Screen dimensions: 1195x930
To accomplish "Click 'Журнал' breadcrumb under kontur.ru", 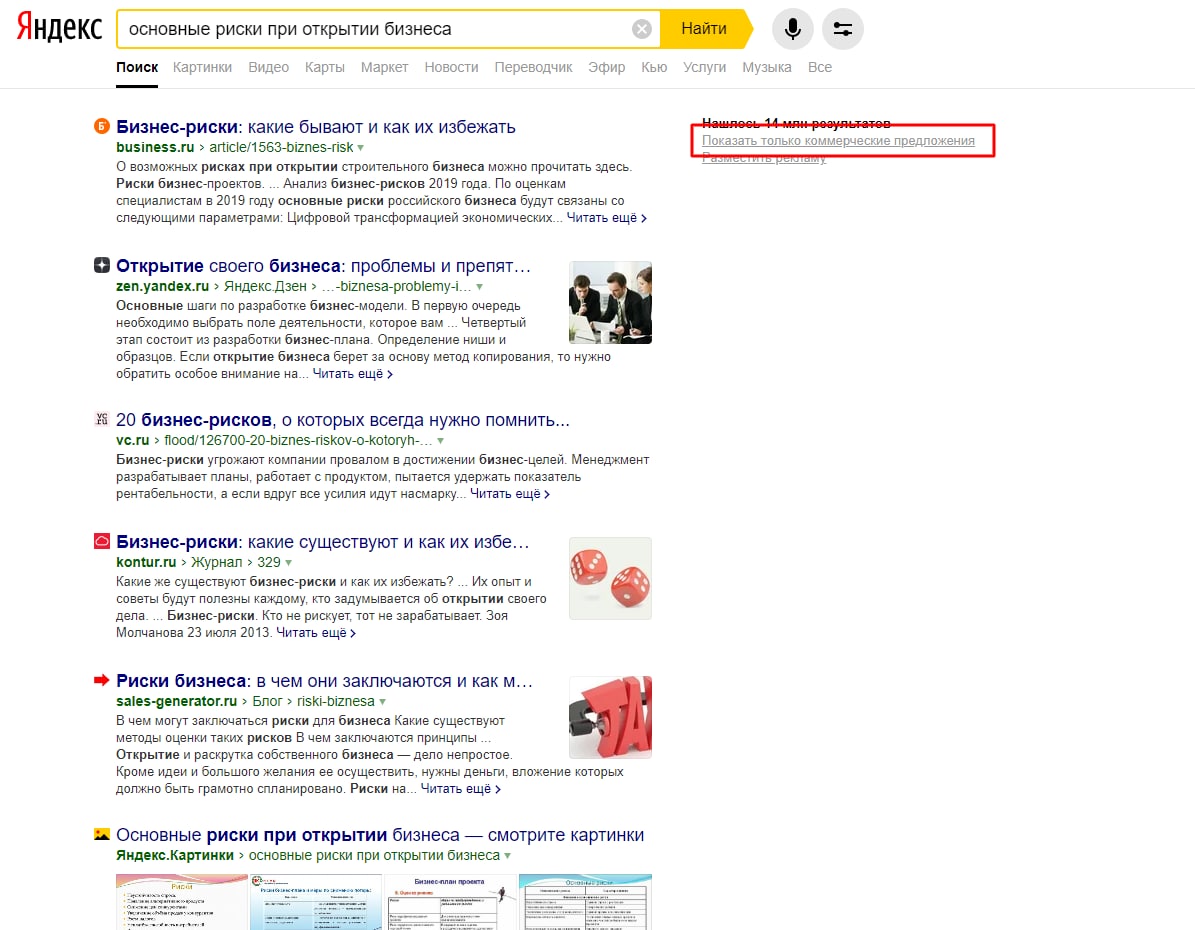I will [x=216, y=562].
